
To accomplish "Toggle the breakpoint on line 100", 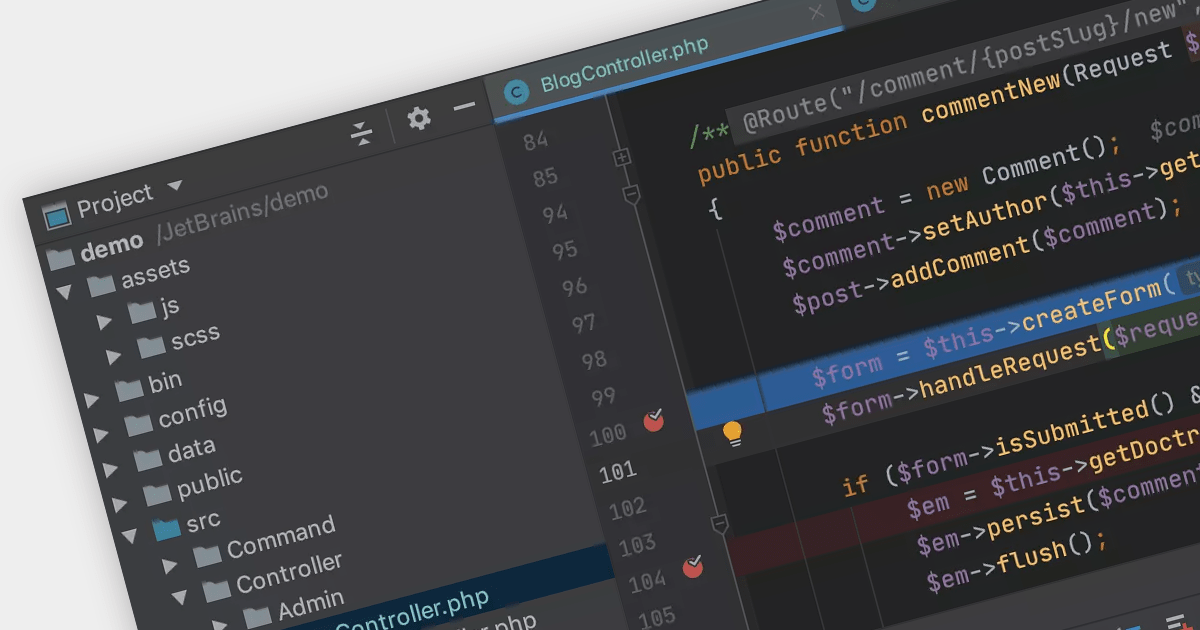I will coord(654,420).
